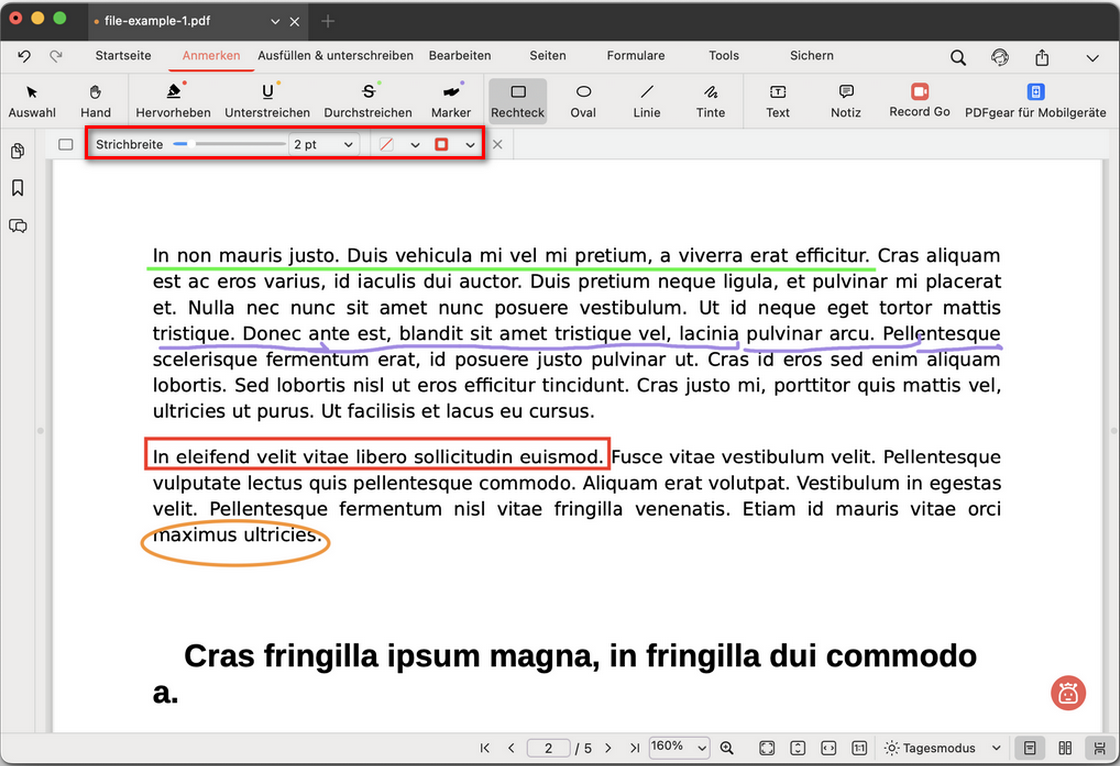
Task: Open the search magnifier
Action: point(958,57)
